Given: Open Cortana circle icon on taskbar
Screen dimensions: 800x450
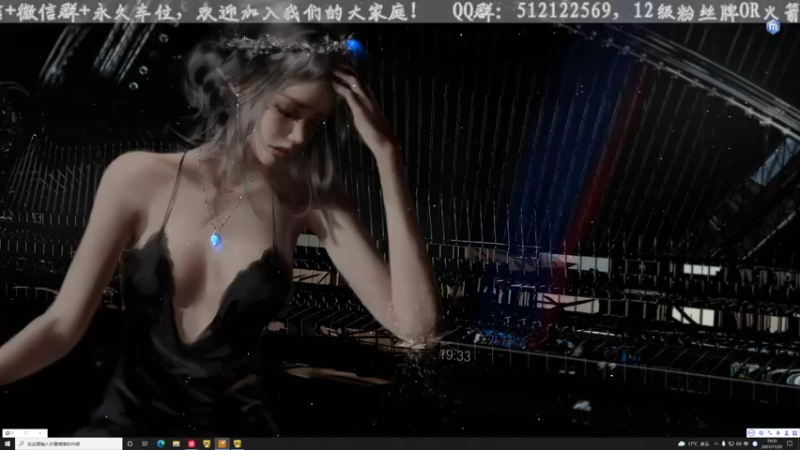Looking at the screenshot, I should pos(130,444).
